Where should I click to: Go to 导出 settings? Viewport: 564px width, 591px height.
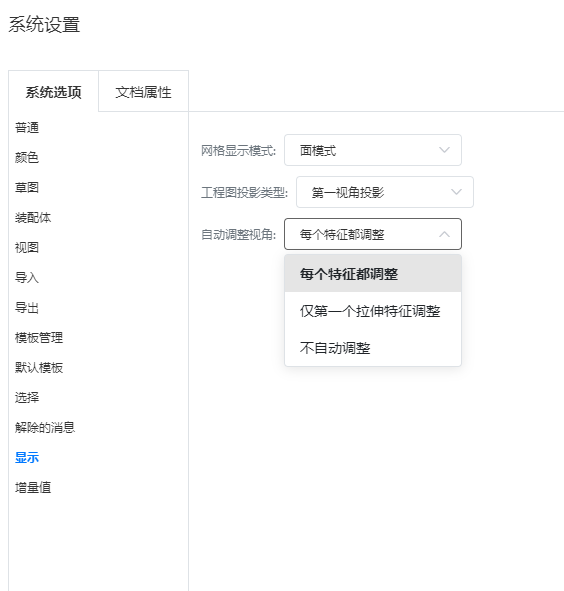(27, 308)
